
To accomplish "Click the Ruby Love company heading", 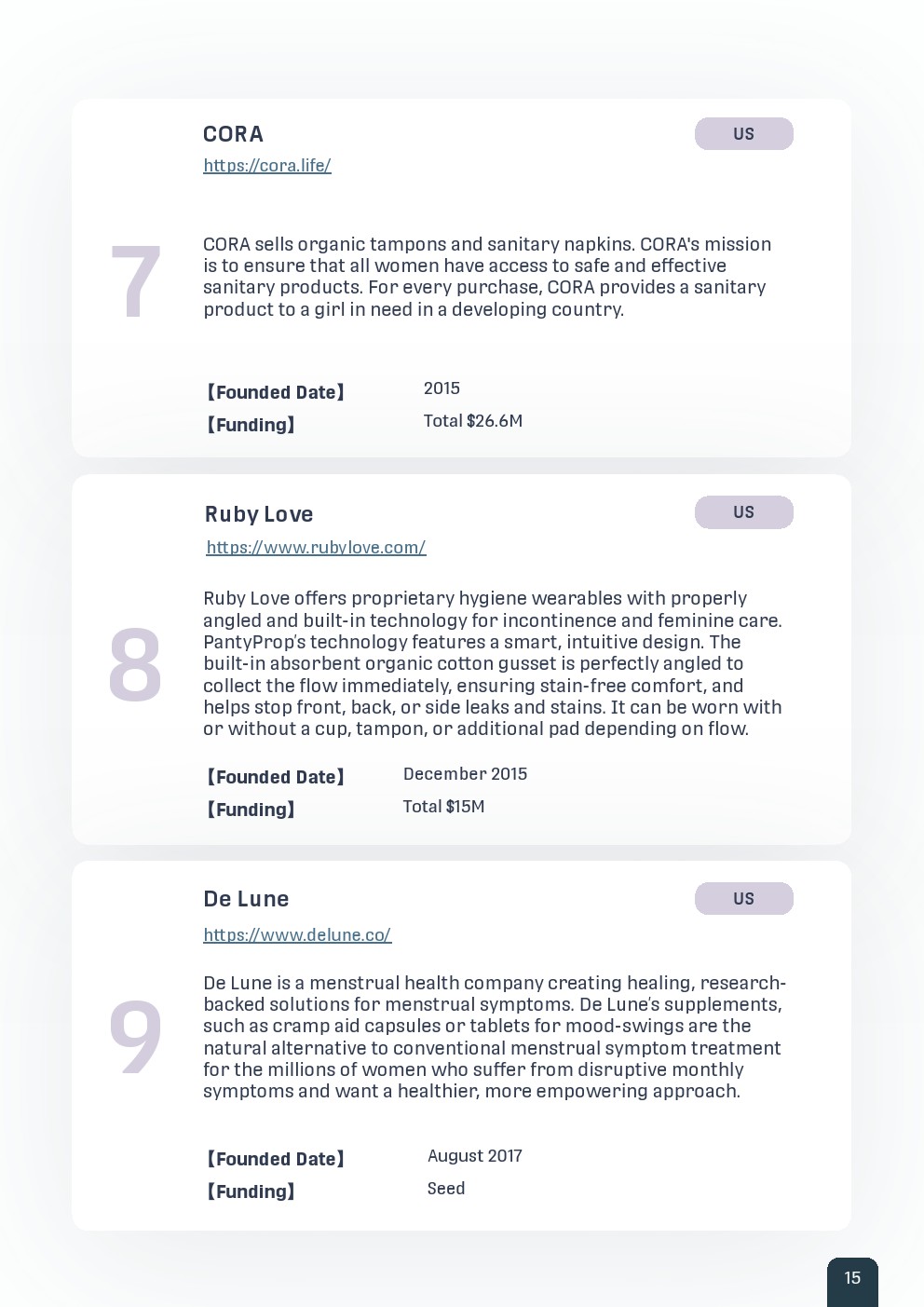I will 259,514.
